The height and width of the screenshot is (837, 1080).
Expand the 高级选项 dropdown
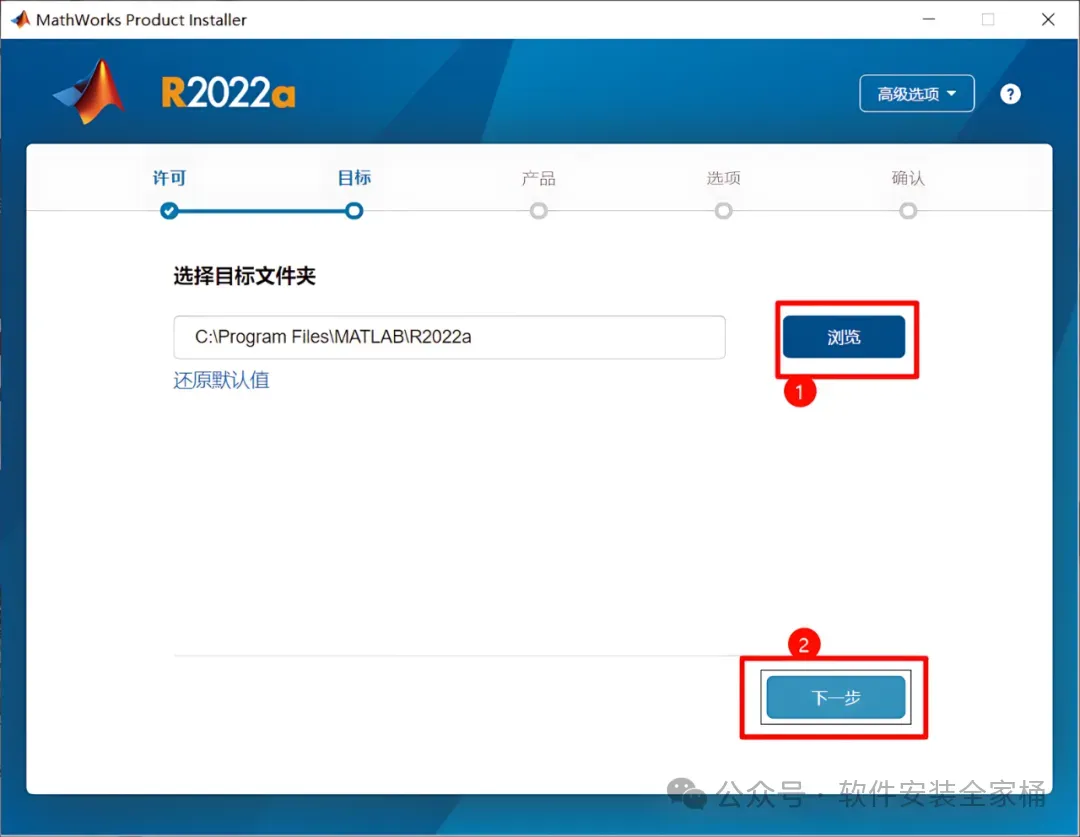pos(917,93)
